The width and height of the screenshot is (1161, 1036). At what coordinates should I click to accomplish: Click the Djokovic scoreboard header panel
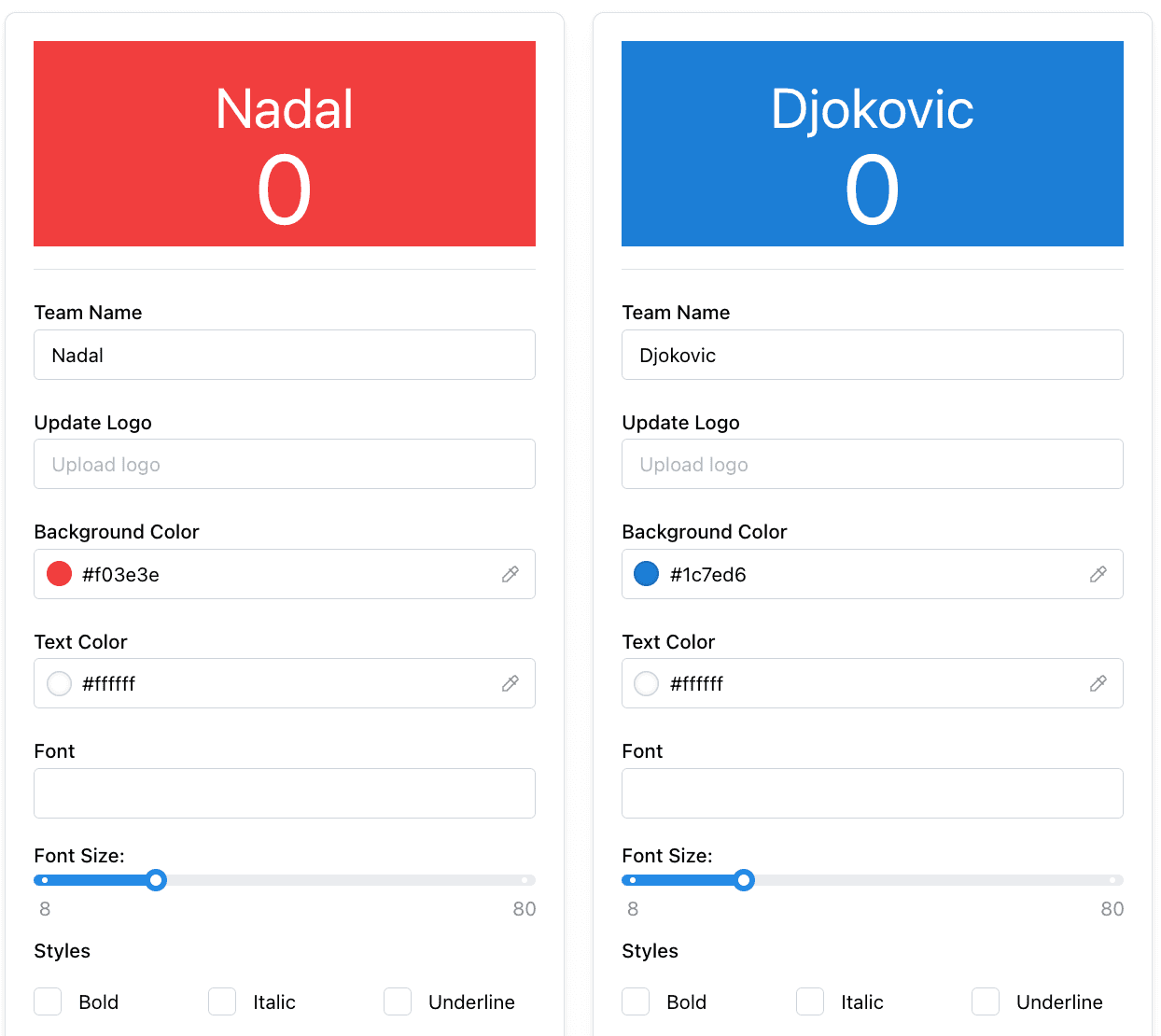(873, 144)
